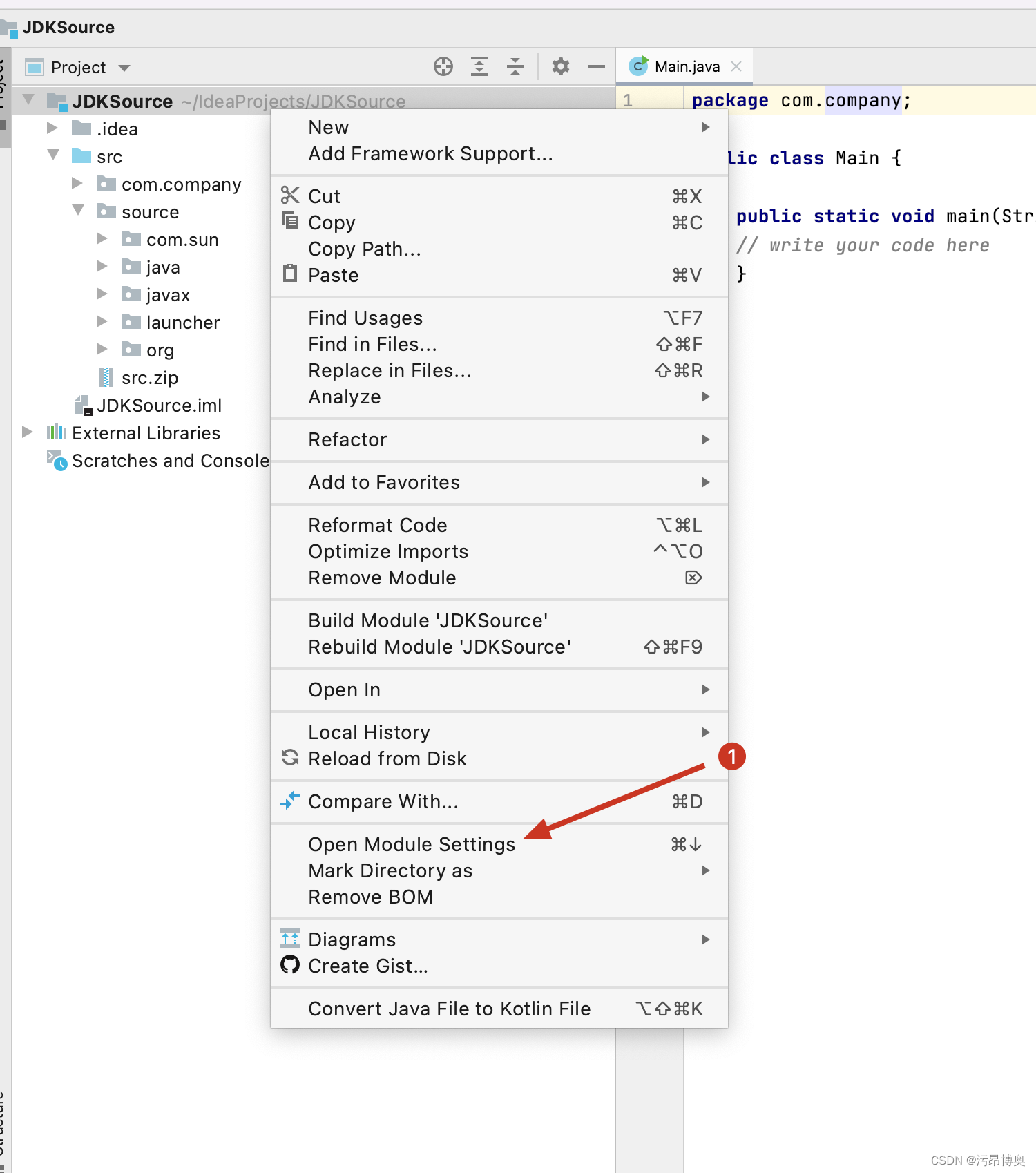Select Remove BOM

499,897
